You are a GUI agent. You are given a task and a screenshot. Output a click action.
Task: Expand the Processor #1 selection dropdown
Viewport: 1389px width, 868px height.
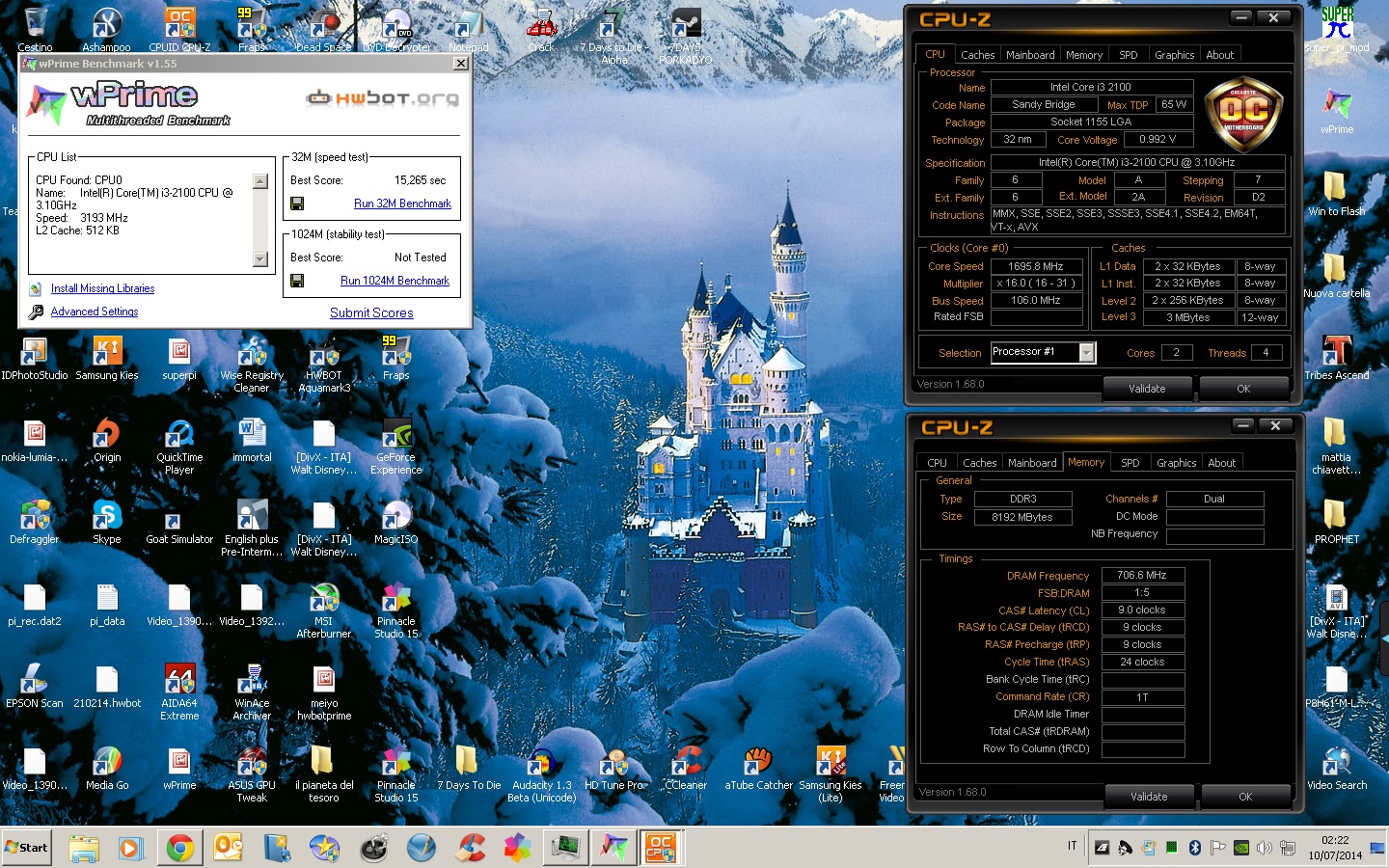click(x=1087, y=353)
